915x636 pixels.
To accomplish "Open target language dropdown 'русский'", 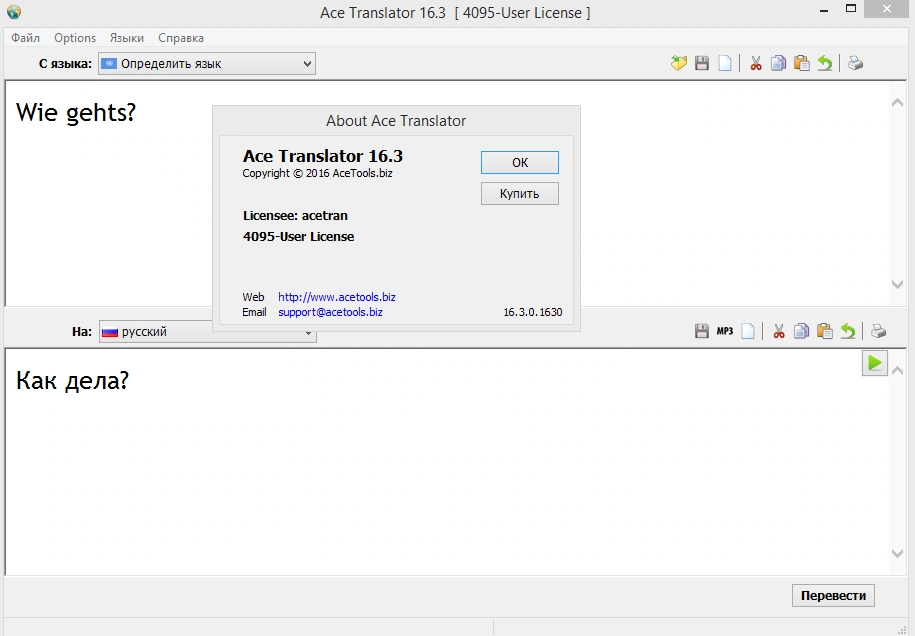I will click(208, 331).
